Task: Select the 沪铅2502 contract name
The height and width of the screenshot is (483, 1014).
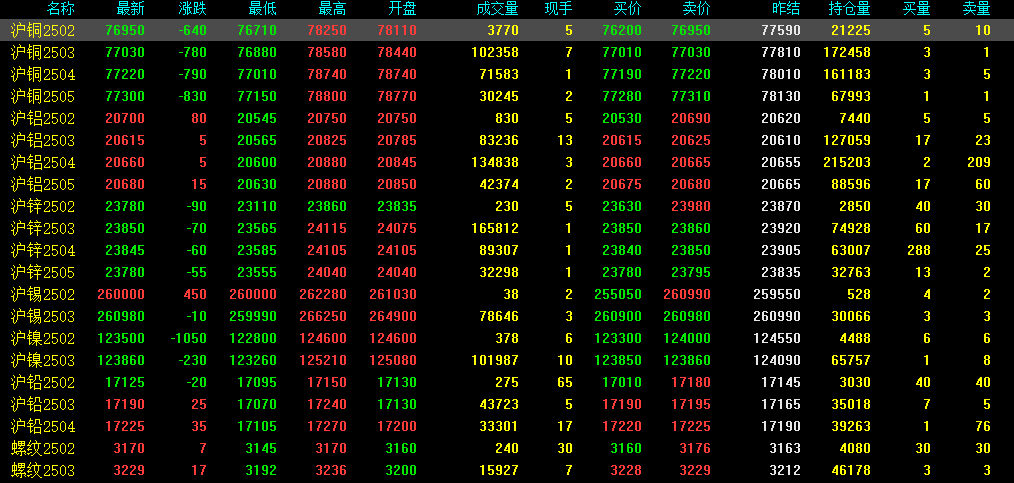Action: tap(43, 382)
